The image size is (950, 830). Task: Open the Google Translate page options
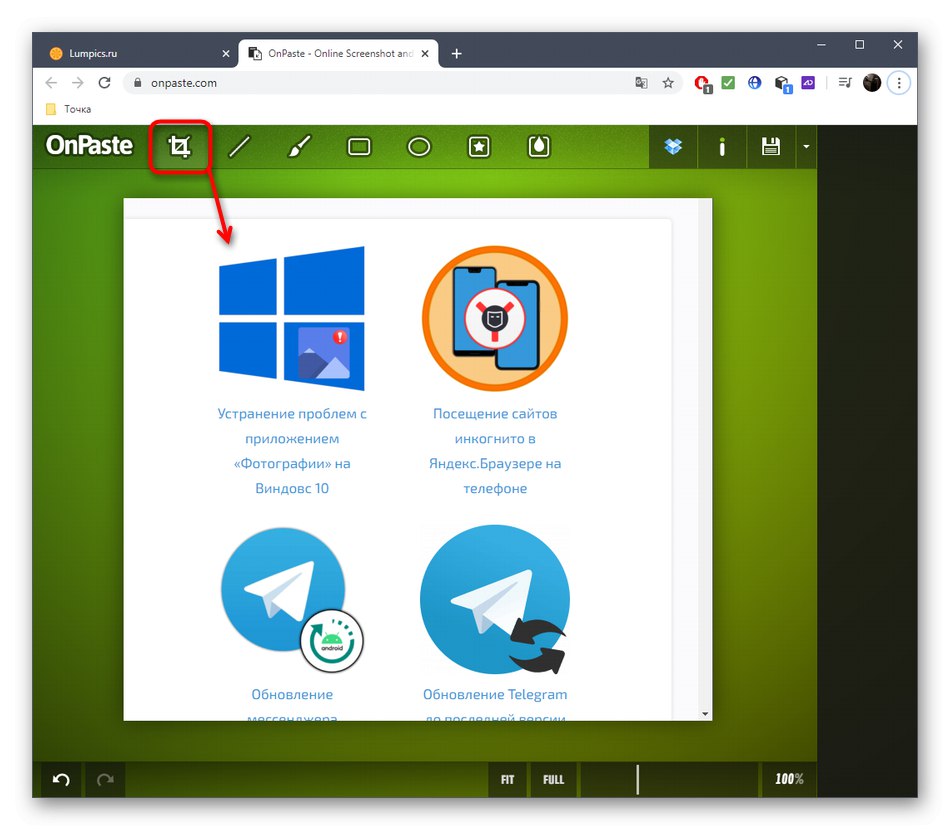pos(641,83)
